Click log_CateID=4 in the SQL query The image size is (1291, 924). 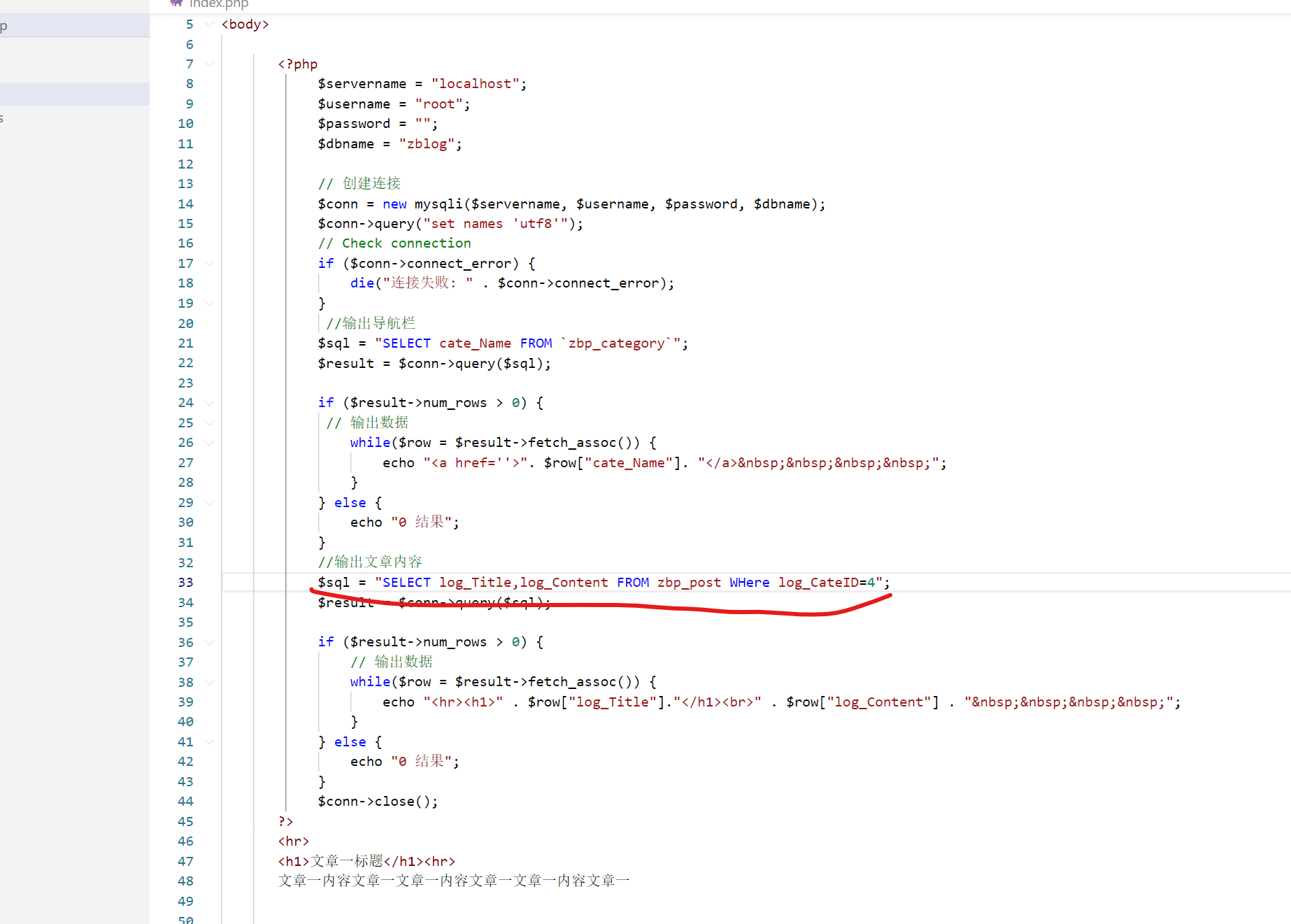pyautogui.click(x=827, y=583)
